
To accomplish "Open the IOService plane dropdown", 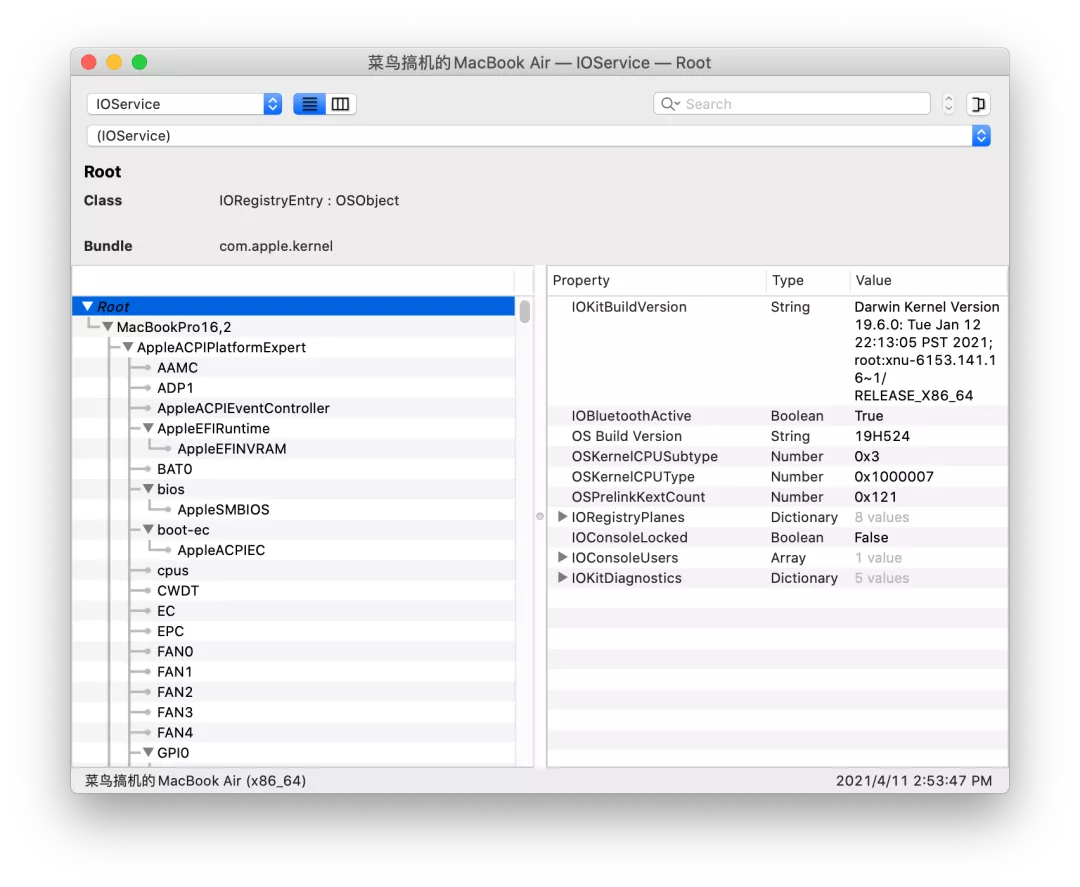I will tap(185, 104).
